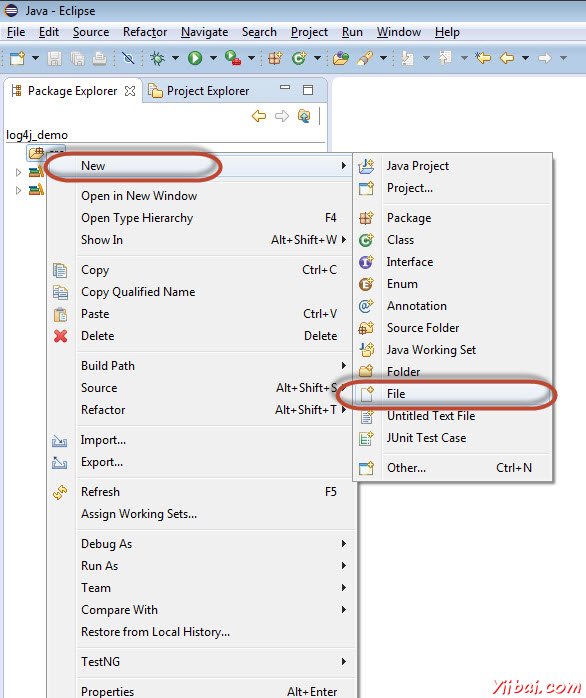Click the Print toolbar icon
Screen dimensions: 586x698
click(x=99, y=58)
